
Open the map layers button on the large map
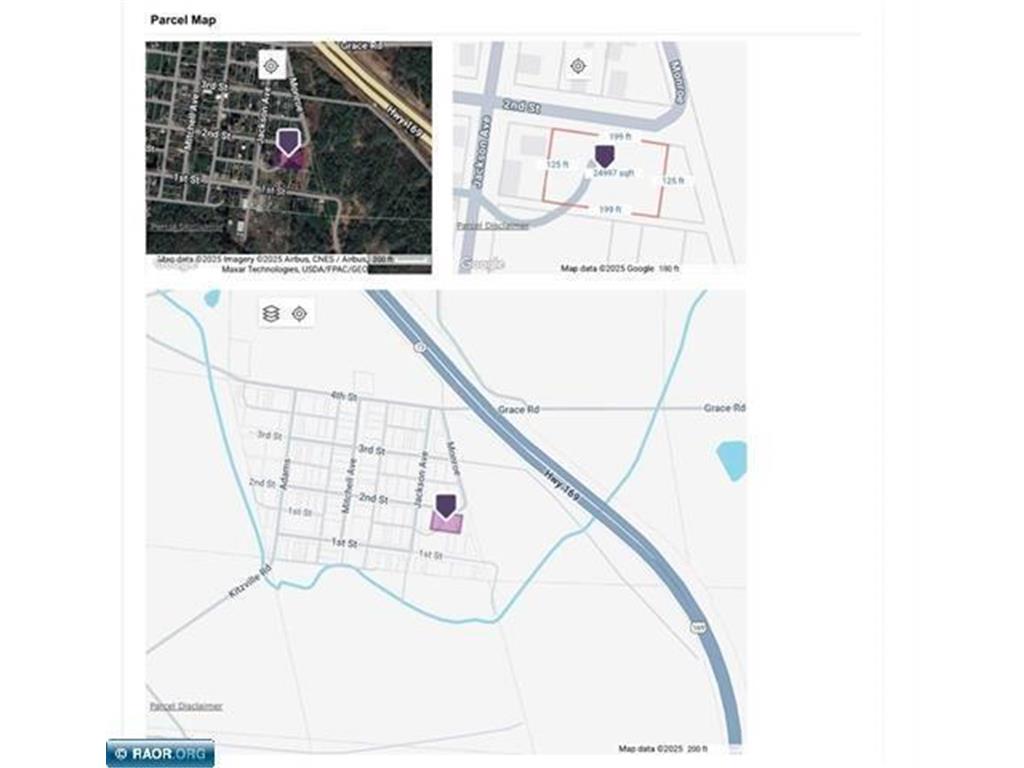click(271, 314)
